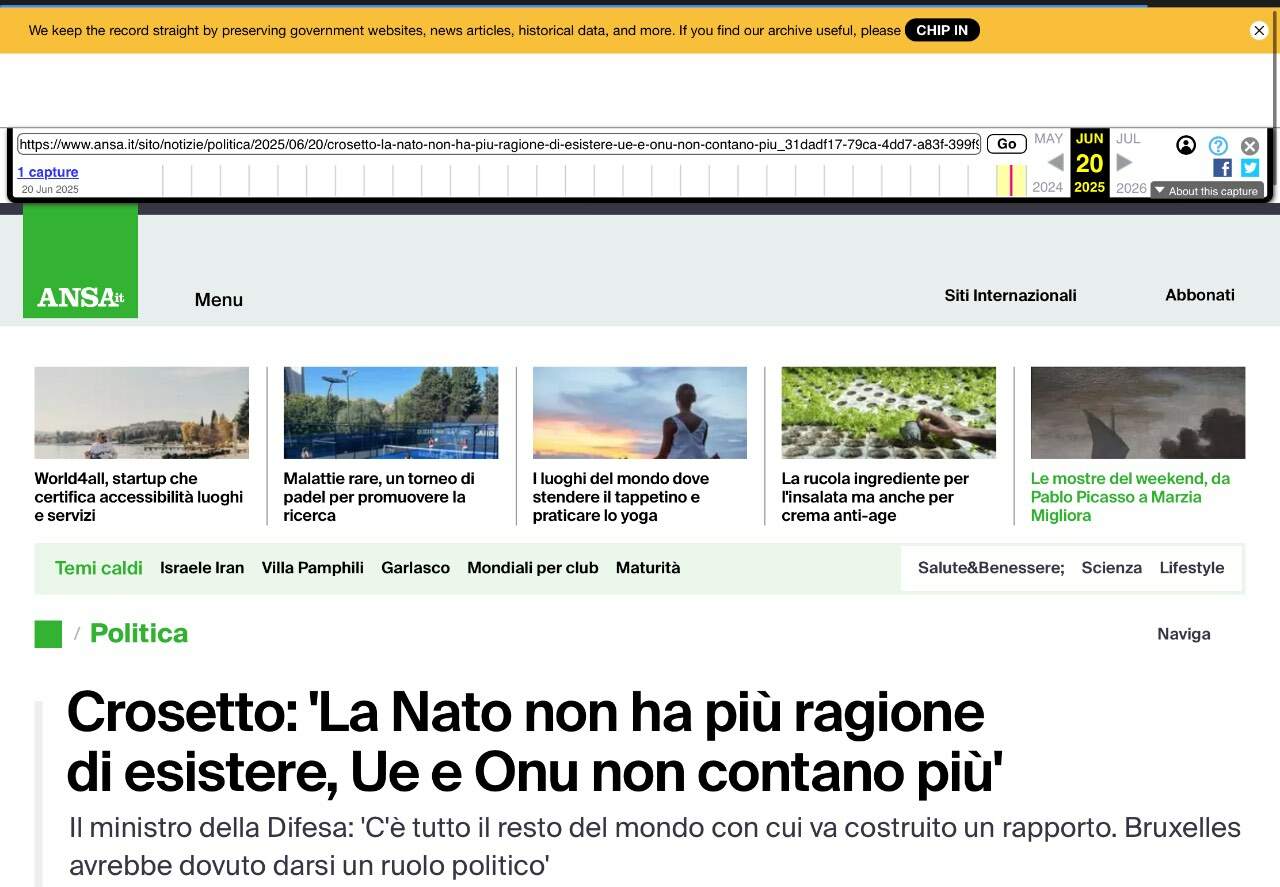This screenshot has height=887, width=1280.
Task: Click the previous capture left arrow
Action: pyautogui.click(x=1055, y=162)
